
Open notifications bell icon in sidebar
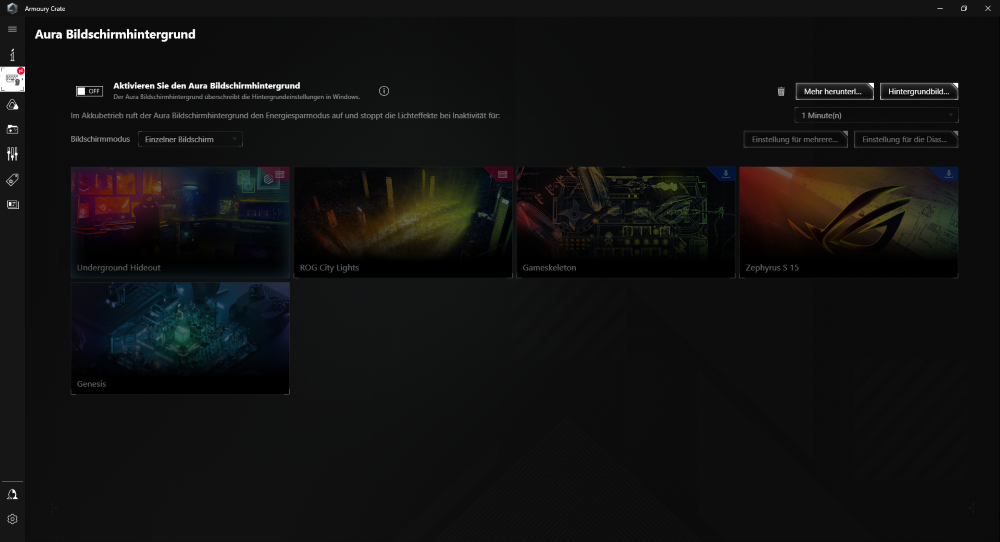[x=12, y=494]
